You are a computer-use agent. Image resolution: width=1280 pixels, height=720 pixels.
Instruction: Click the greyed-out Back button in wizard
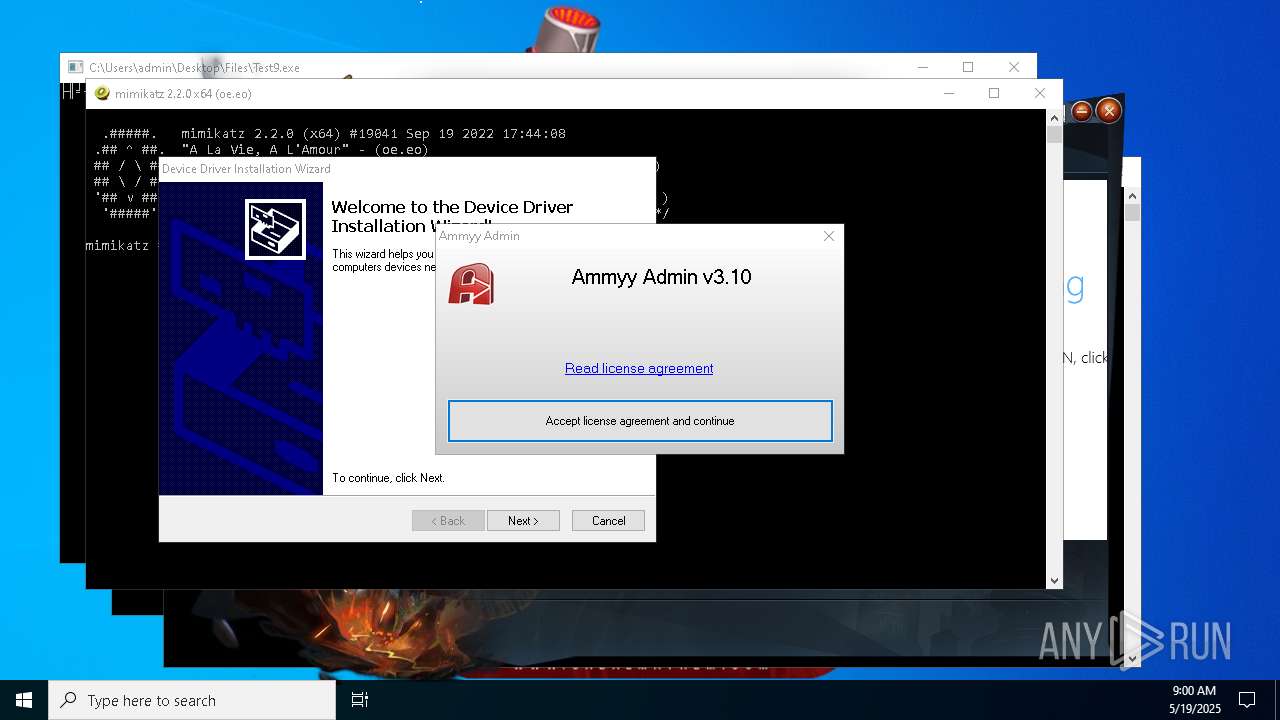tap(448, 521)
